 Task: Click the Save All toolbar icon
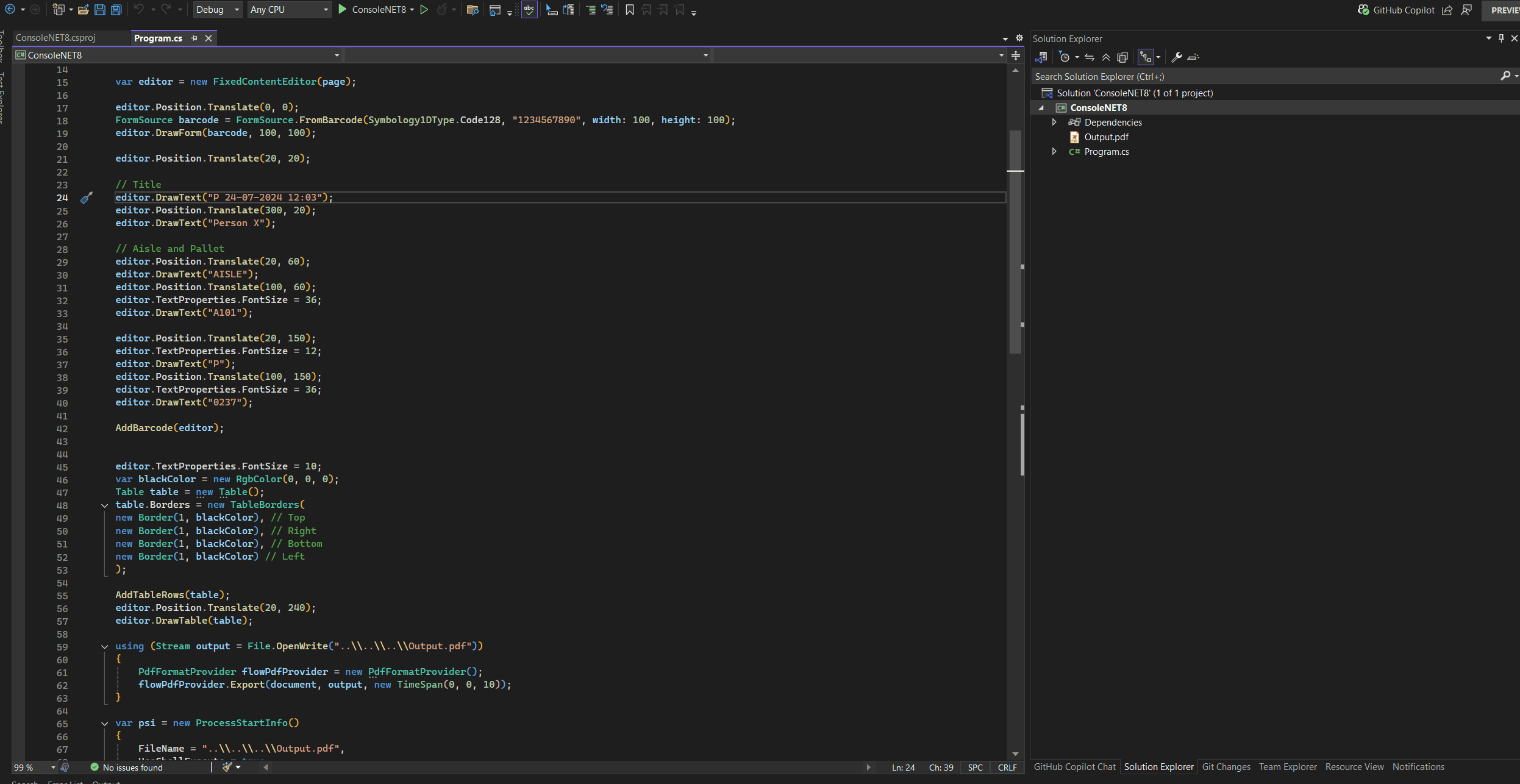(x=116, y=9)
